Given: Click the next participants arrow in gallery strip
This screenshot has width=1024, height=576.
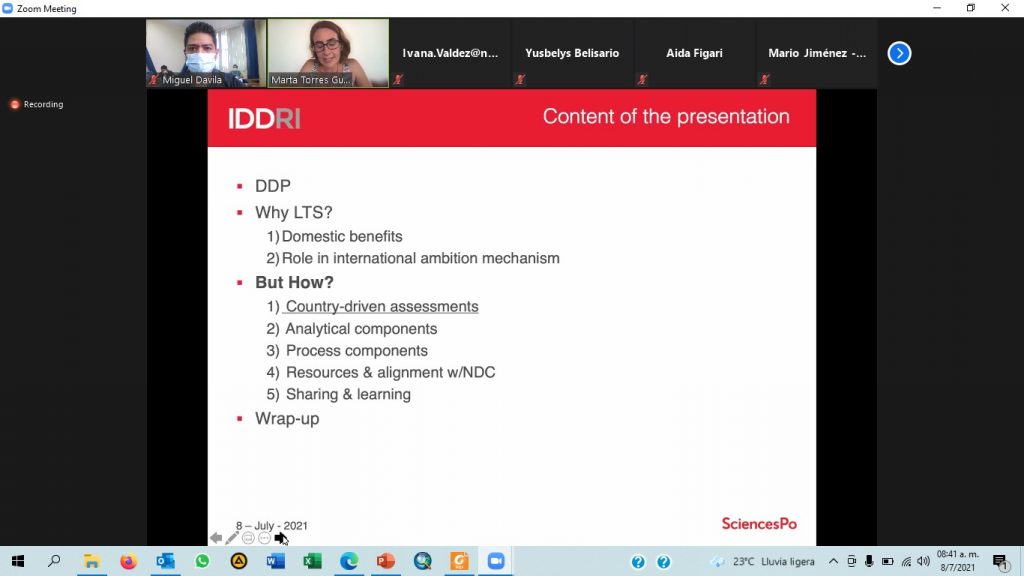Looking at the screenshot, I should click(x=899, y=53).
